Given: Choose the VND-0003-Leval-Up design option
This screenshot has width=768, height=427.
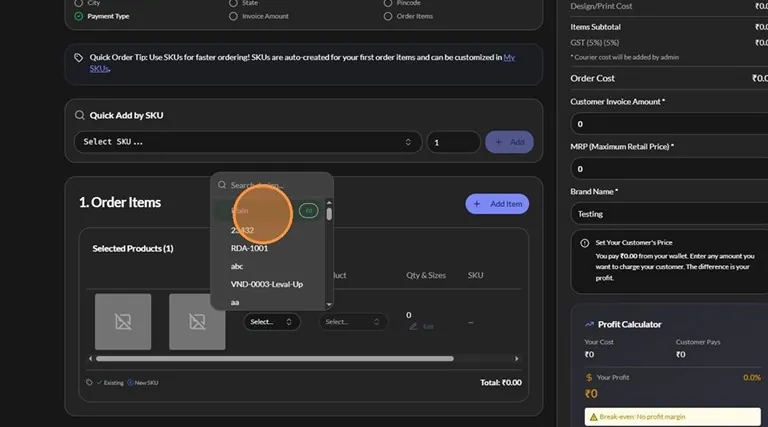Looking at the screenshot, I should tap(268, 285).
